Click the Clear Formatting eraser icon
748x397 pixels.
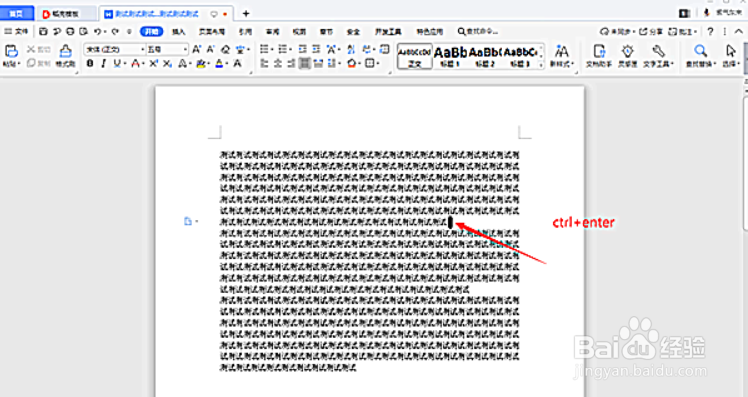coord(225,49)
